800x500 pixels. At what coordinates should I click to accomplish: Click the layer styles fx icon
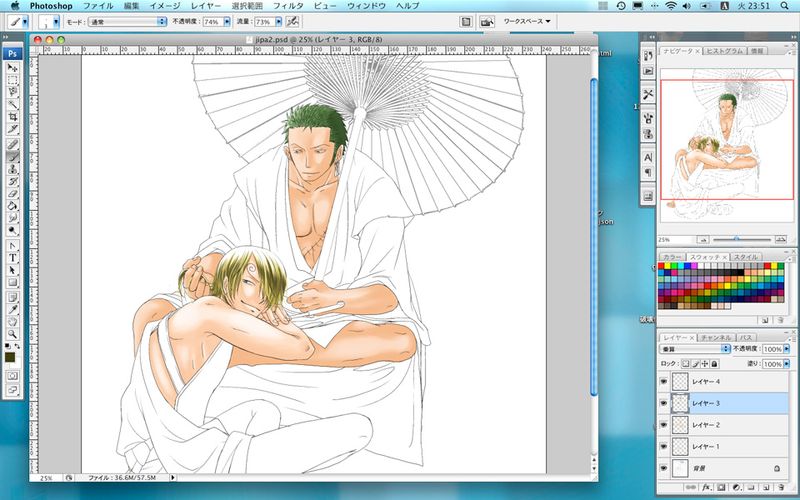click(x=707, y=488)
